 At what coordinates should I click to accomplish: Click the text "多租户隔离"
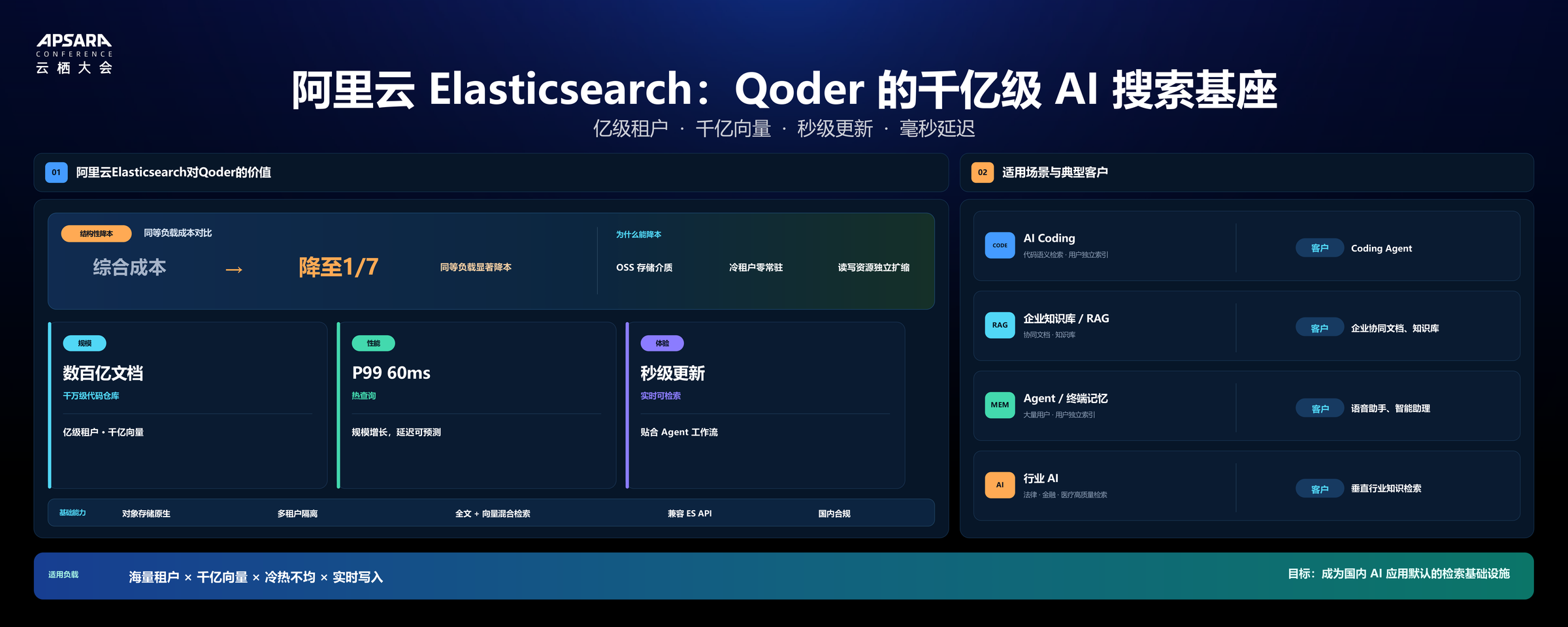tap(298, 514)
